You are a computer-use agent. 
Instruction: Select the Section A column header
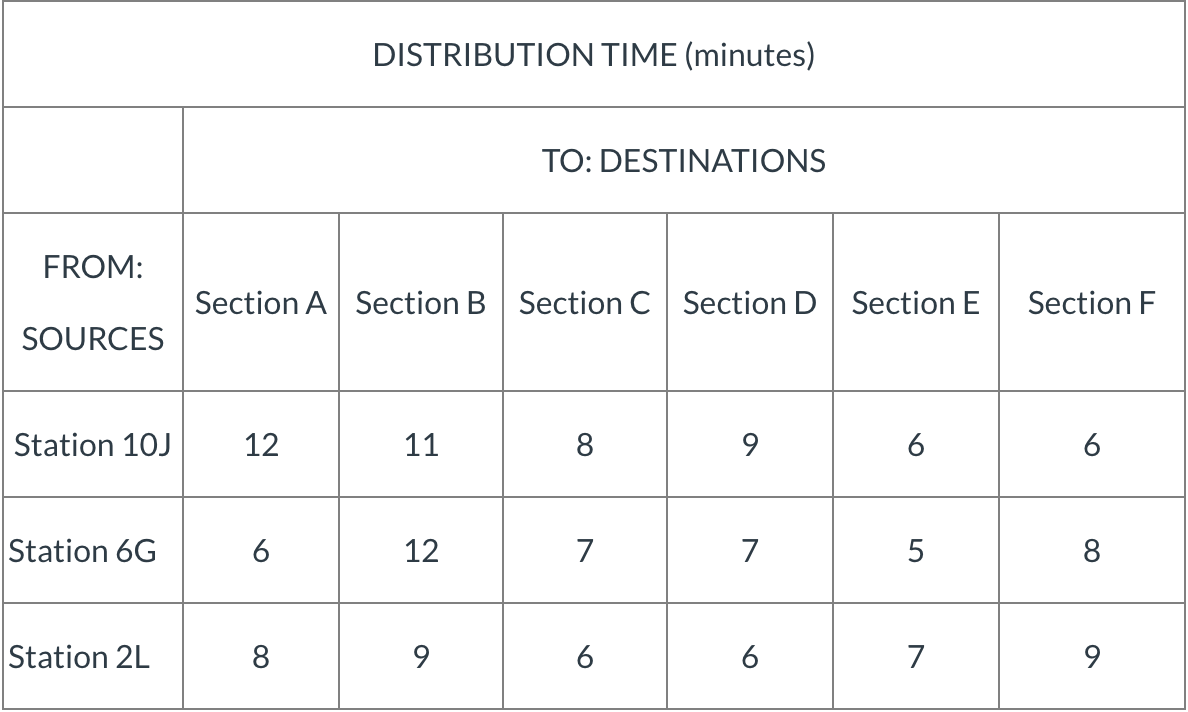[x=261, y=302]
